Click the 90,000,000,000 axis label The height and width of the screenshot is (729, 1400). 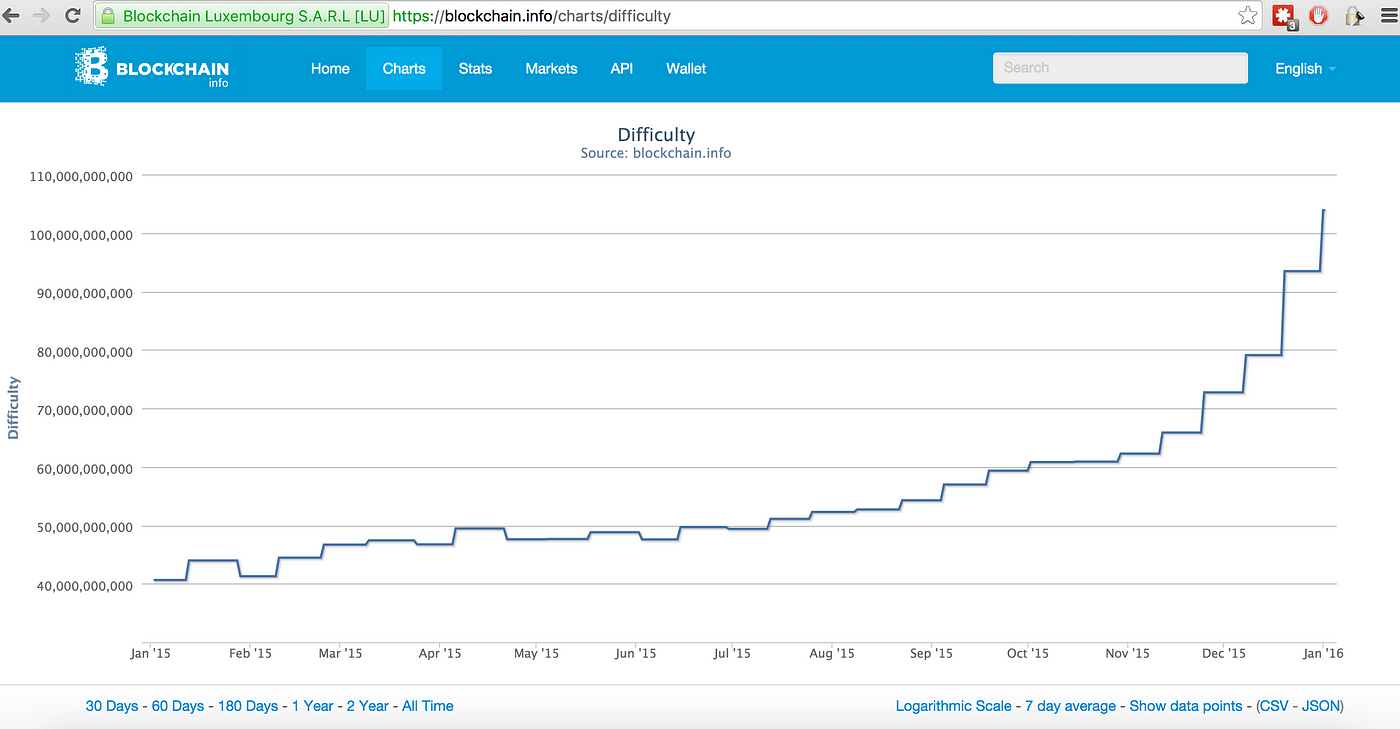pos(85,294)
